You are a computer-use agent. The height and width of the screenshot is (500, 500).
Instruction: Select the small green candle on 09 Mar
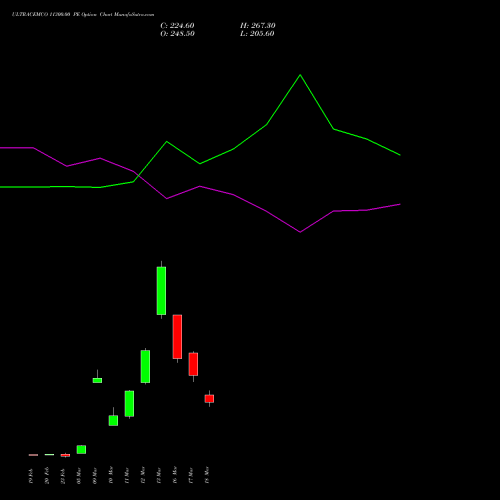(x=97, y=380)
